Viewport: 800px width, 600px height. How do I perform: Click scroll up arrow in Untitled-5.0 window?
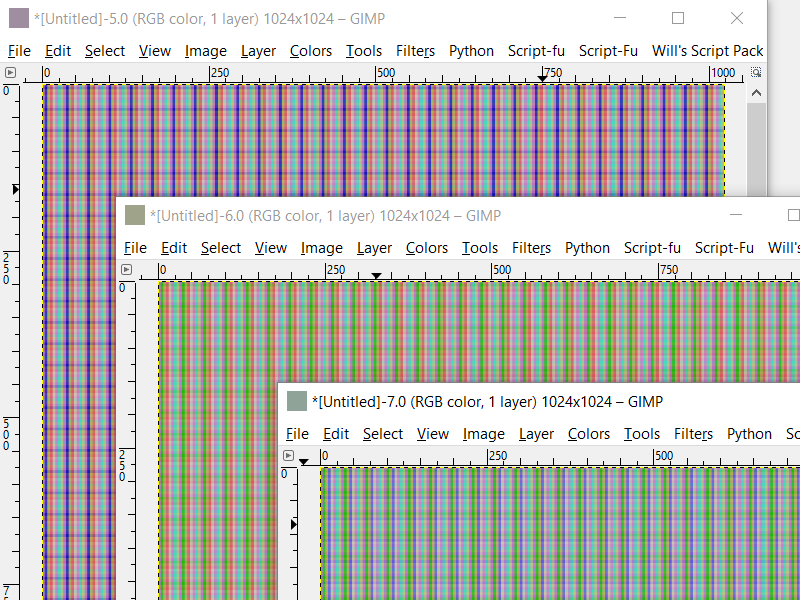pos(756,93)
